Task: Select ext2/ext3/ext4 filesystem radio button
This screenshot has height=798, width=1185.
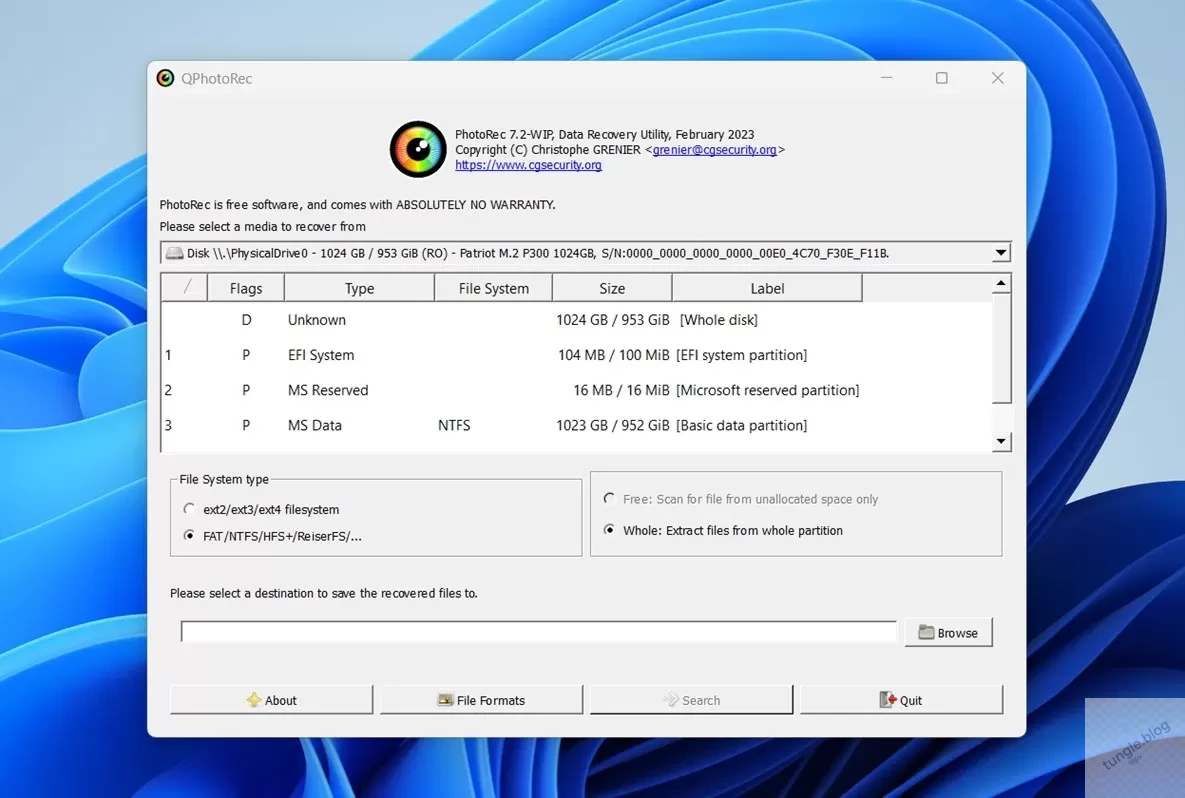Action: [189, 509]
